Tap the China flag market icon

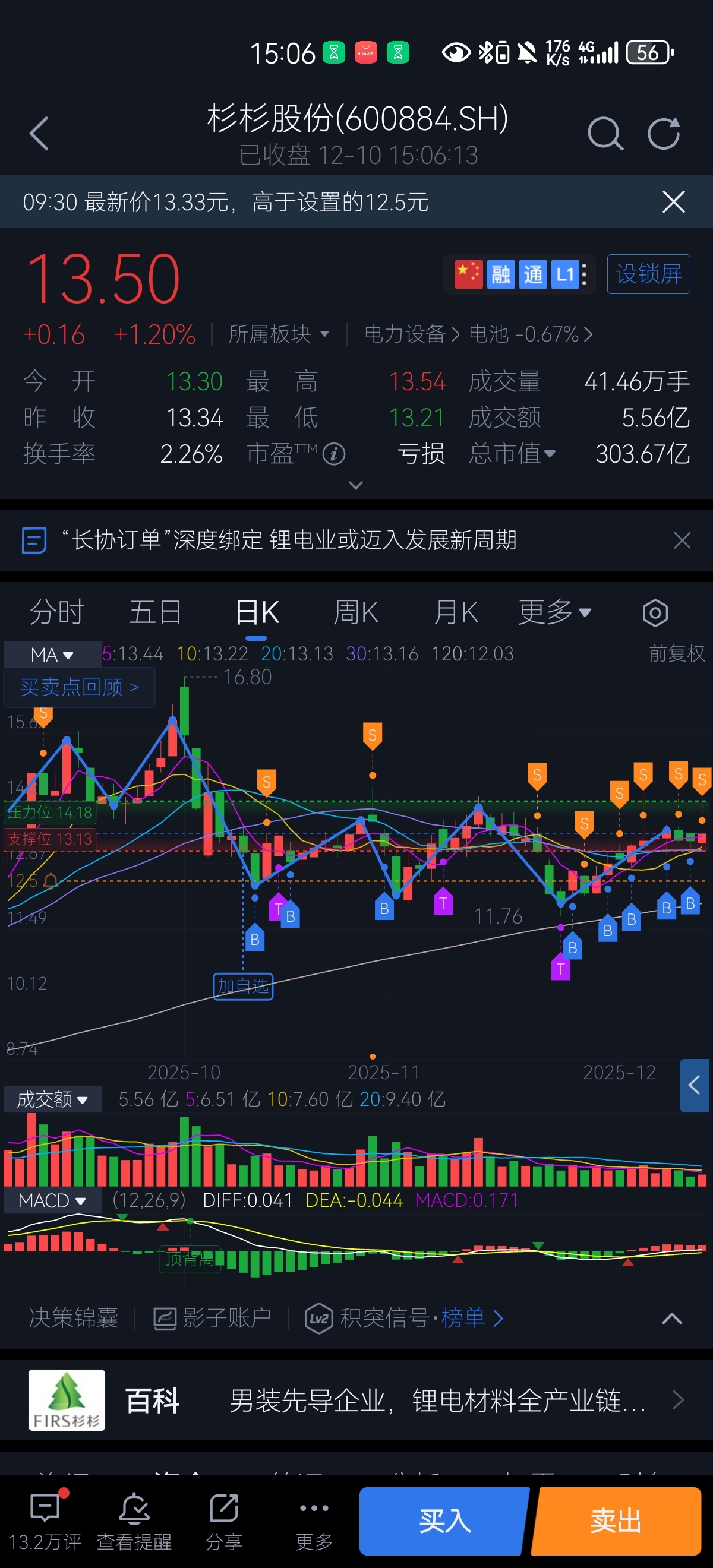468,274
